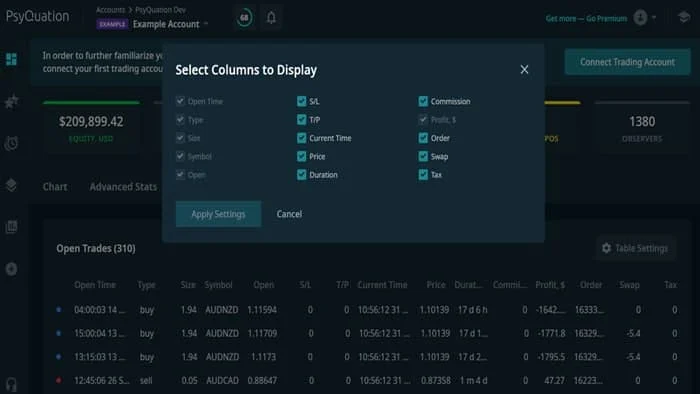Select open price cell 1.11709
Viewport: 700px width, 394px height.
[262, 333]
